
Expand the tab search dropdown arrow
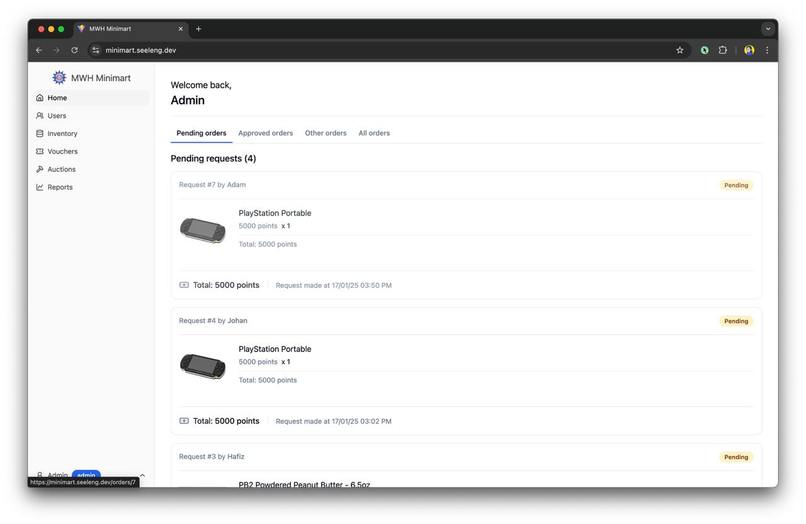coord(768,29)
